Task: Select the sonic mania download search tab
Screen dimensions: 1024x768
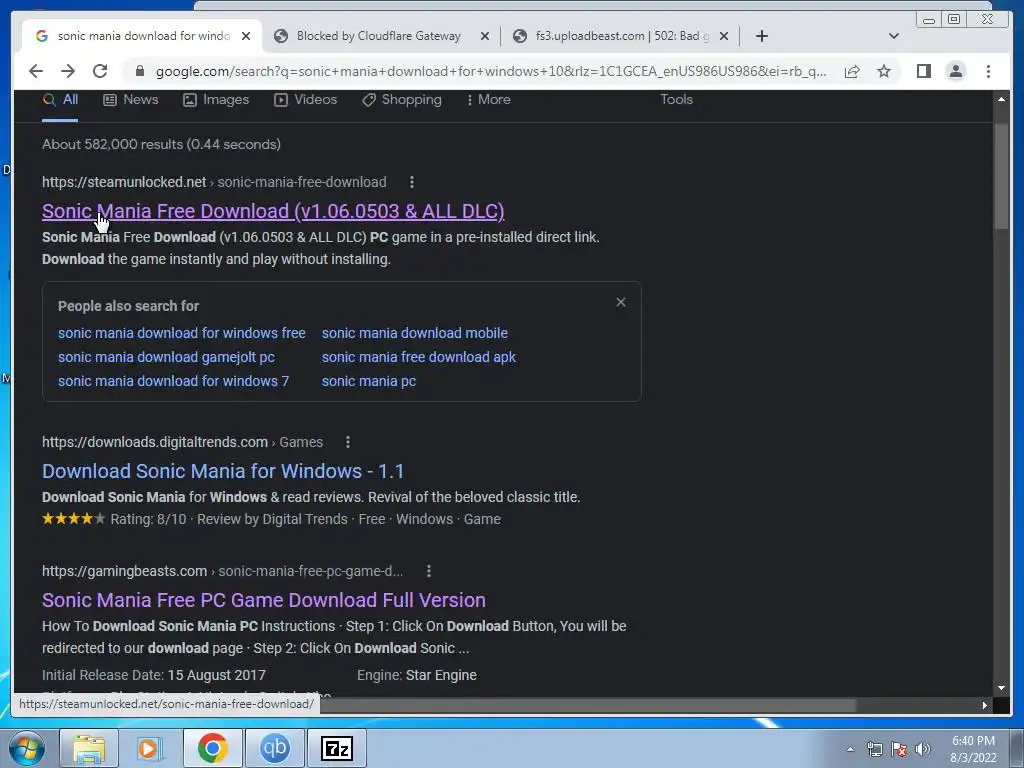Action: [x=143, y=36]
